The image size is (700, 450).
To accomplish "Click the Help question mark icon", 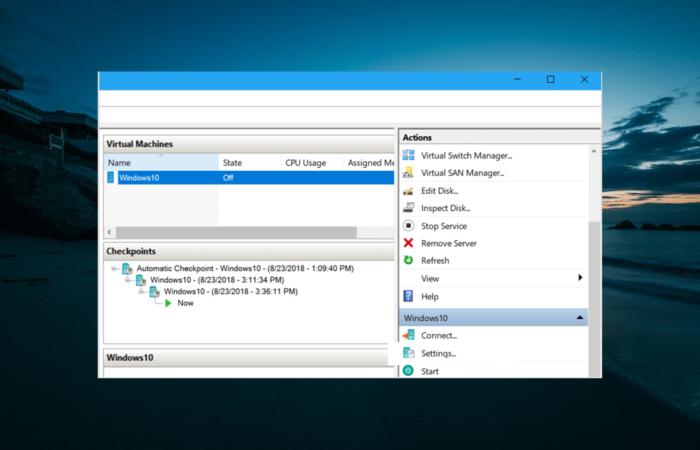I will point(408,296).
